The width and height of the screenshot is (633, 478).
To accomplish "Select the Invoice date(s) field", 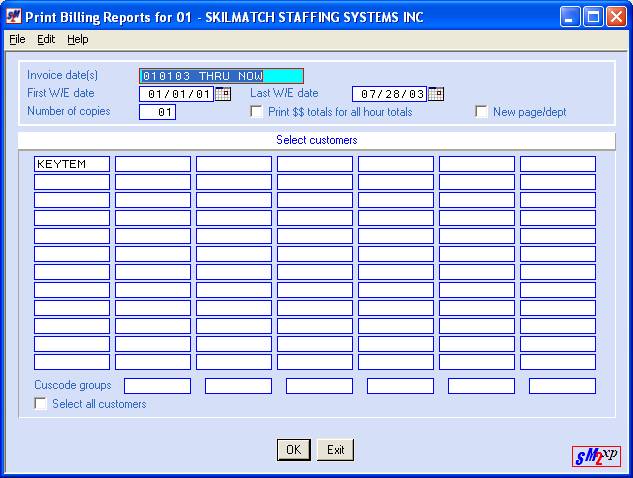I will tap(221, 76).
